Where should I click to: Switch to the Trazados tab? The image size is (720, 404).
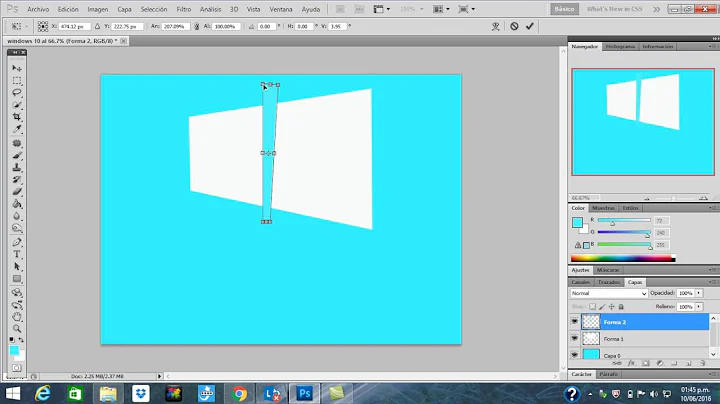(x=609, y=282)
